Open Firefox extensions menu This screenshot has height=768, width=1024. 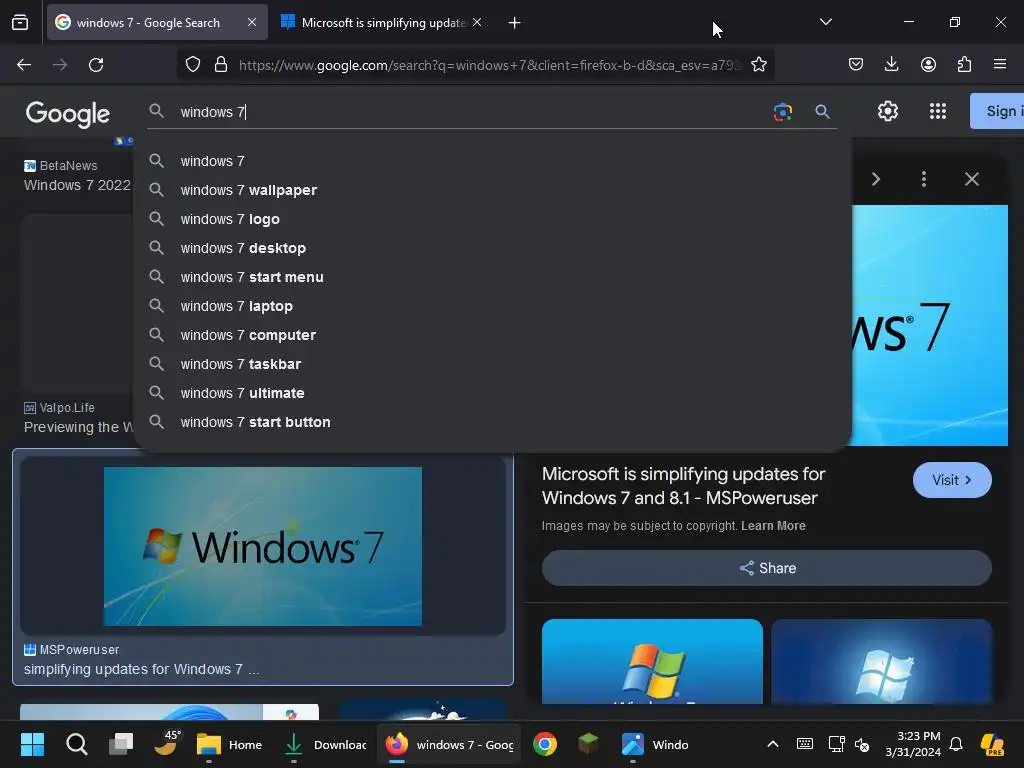tap(964, 65)
